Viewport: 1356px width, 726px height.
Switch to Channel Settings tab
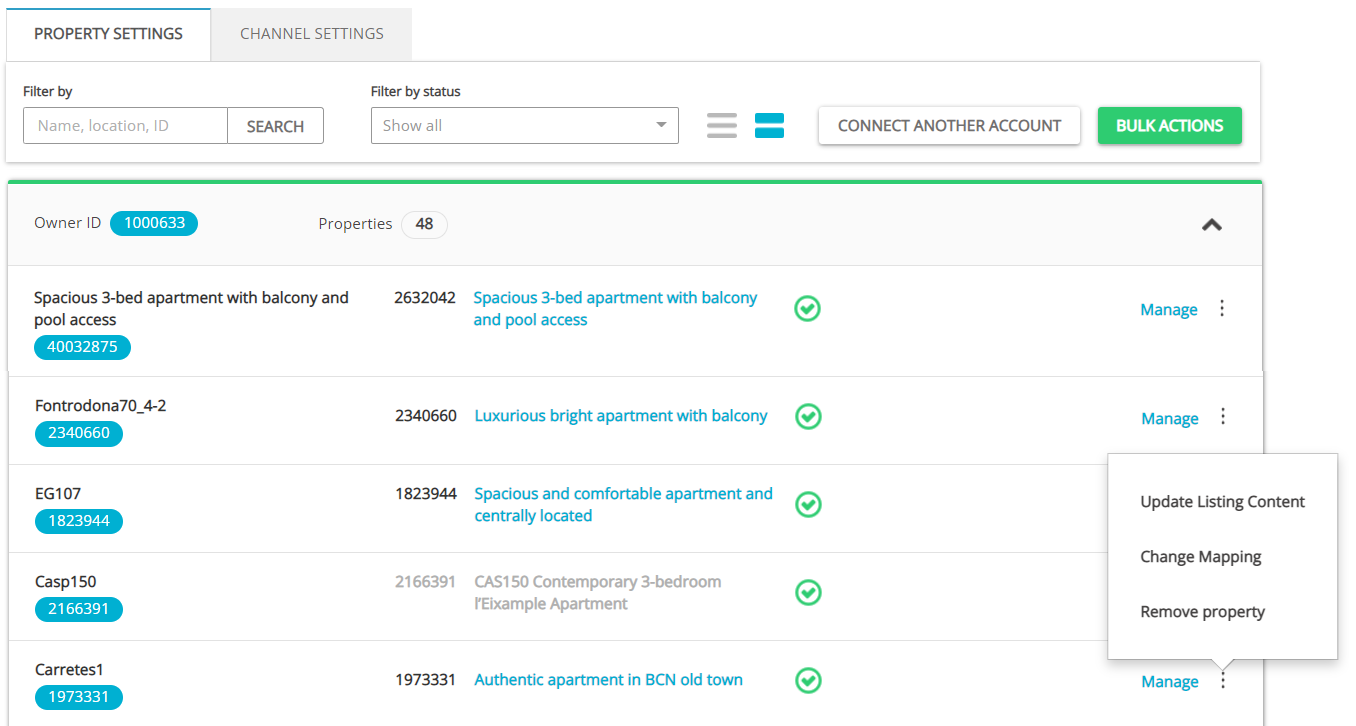tap(311, 34)
